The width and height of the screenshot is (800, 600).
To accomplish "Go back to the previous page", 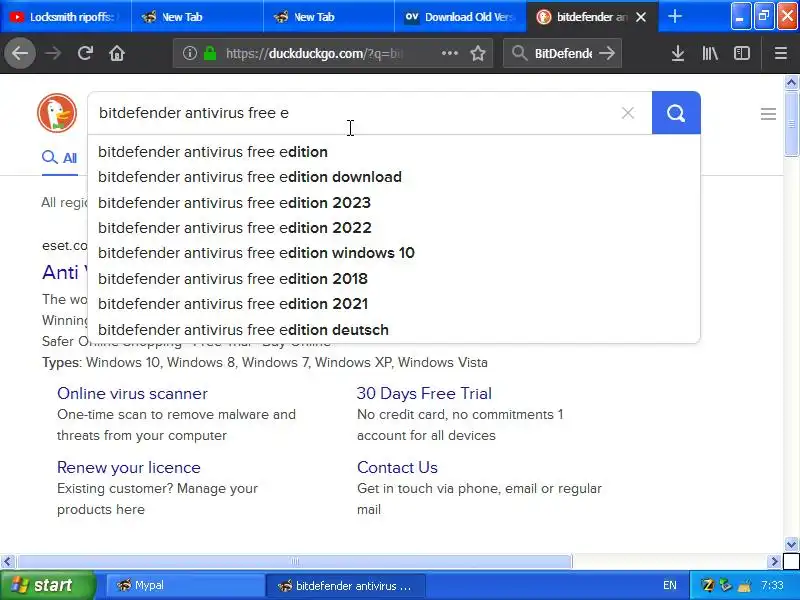I will click(x=20, y=53).
